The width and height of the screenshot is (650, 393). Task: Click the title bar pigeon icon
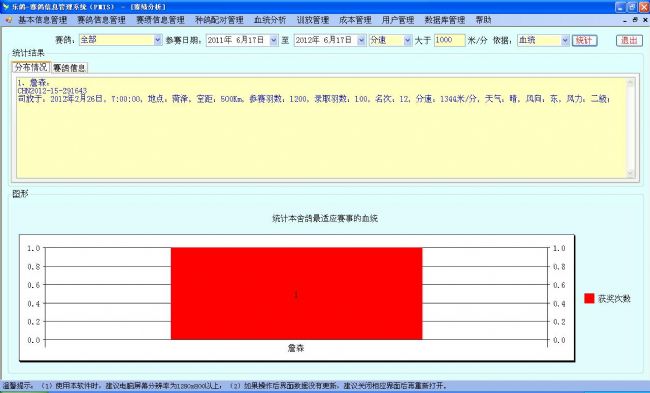(x=5, y=7)
